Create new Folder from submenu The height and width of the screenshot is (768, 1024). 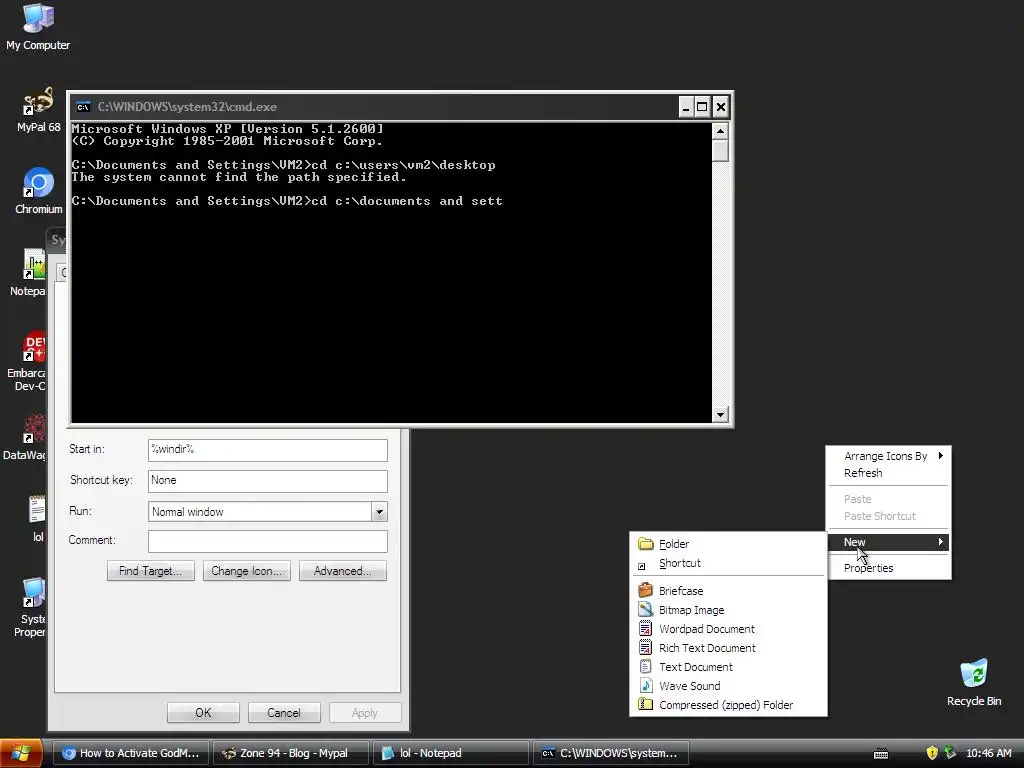point(728,544)
